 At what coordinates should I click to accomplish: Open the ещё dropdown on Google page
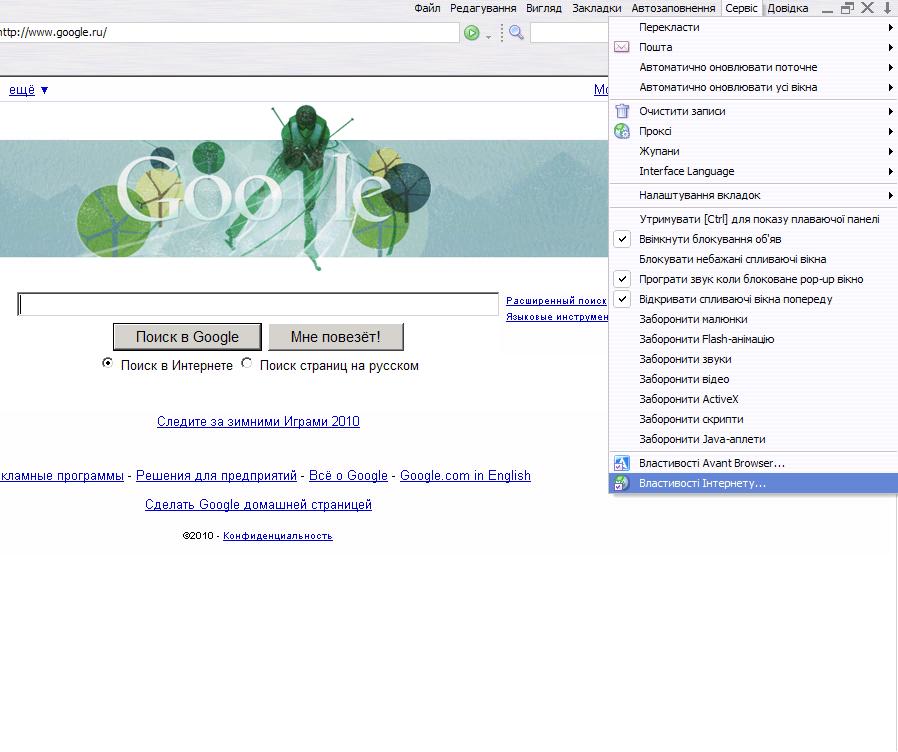[x=29, y=90]
